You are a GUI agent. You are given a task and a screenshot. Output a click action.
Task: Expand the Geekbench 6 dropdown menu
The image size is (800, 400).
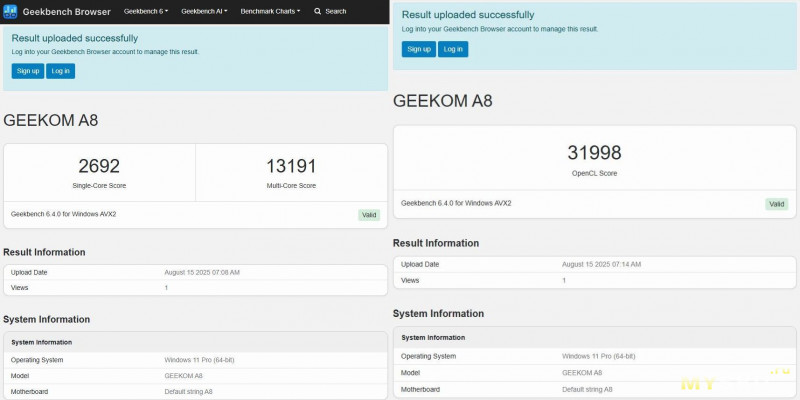146,11
